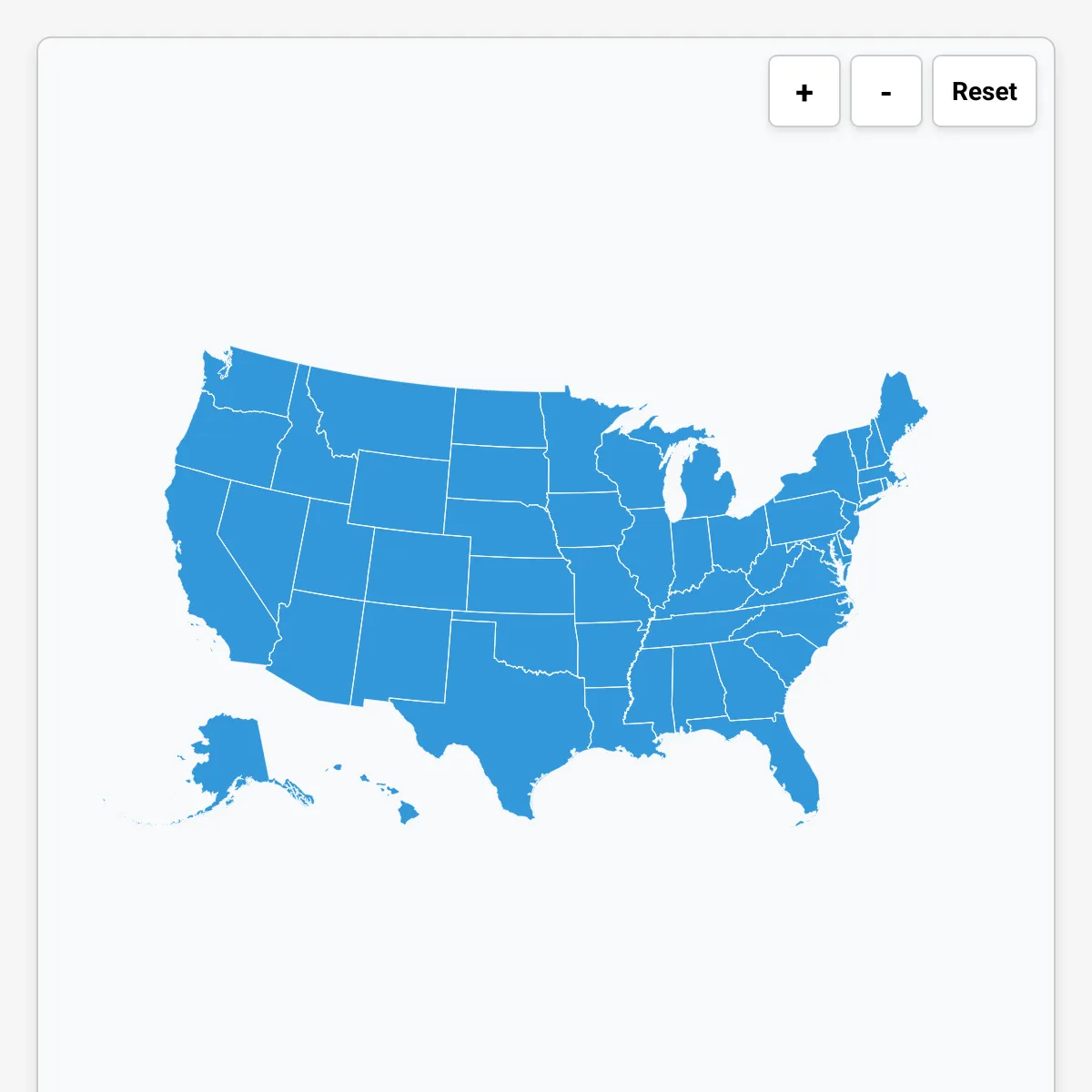Select Arizona on the map
The image size is (1092, 1092).
click(314, 646)
